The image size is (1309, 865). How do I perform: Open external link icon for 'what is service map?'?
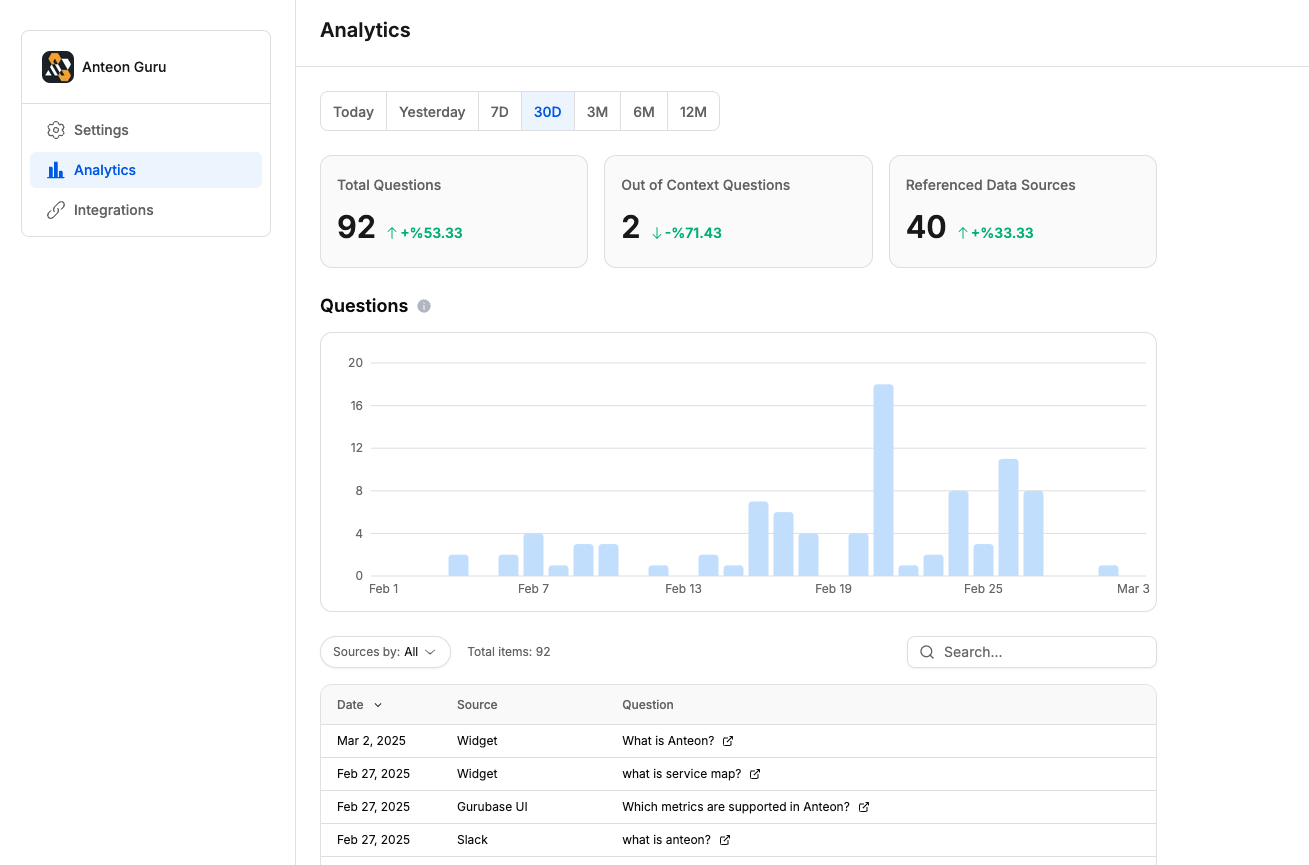click(755, 774)
